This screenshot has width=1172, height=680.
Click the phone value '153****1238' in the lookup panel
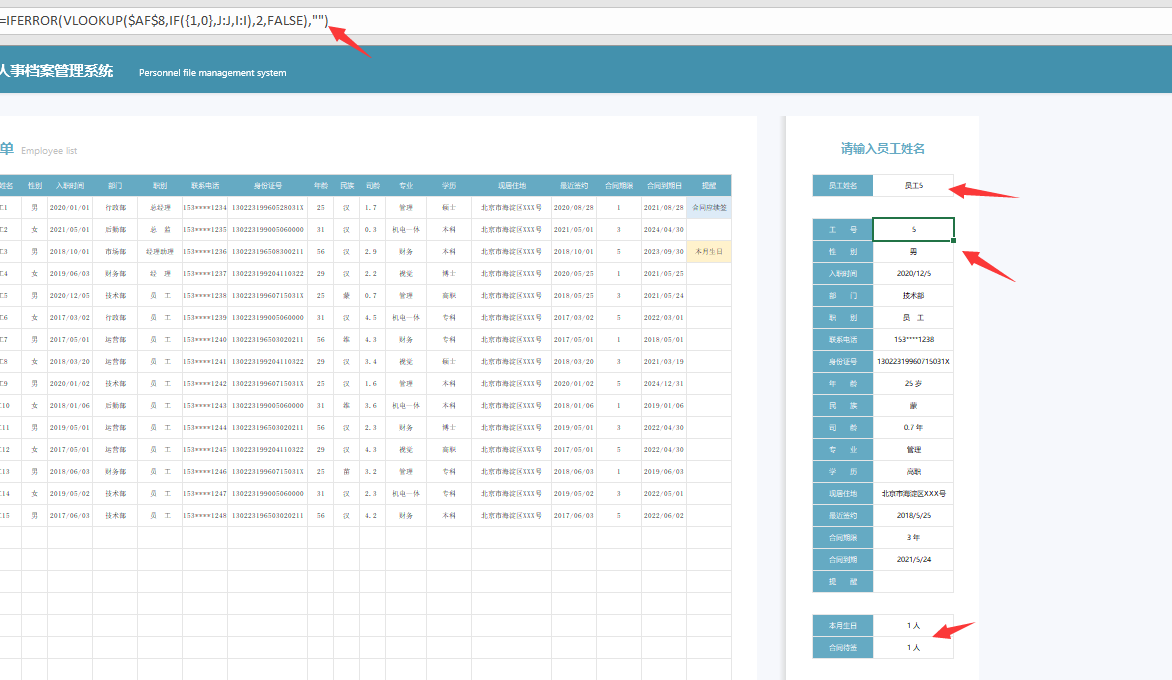[x=913, y=339]
